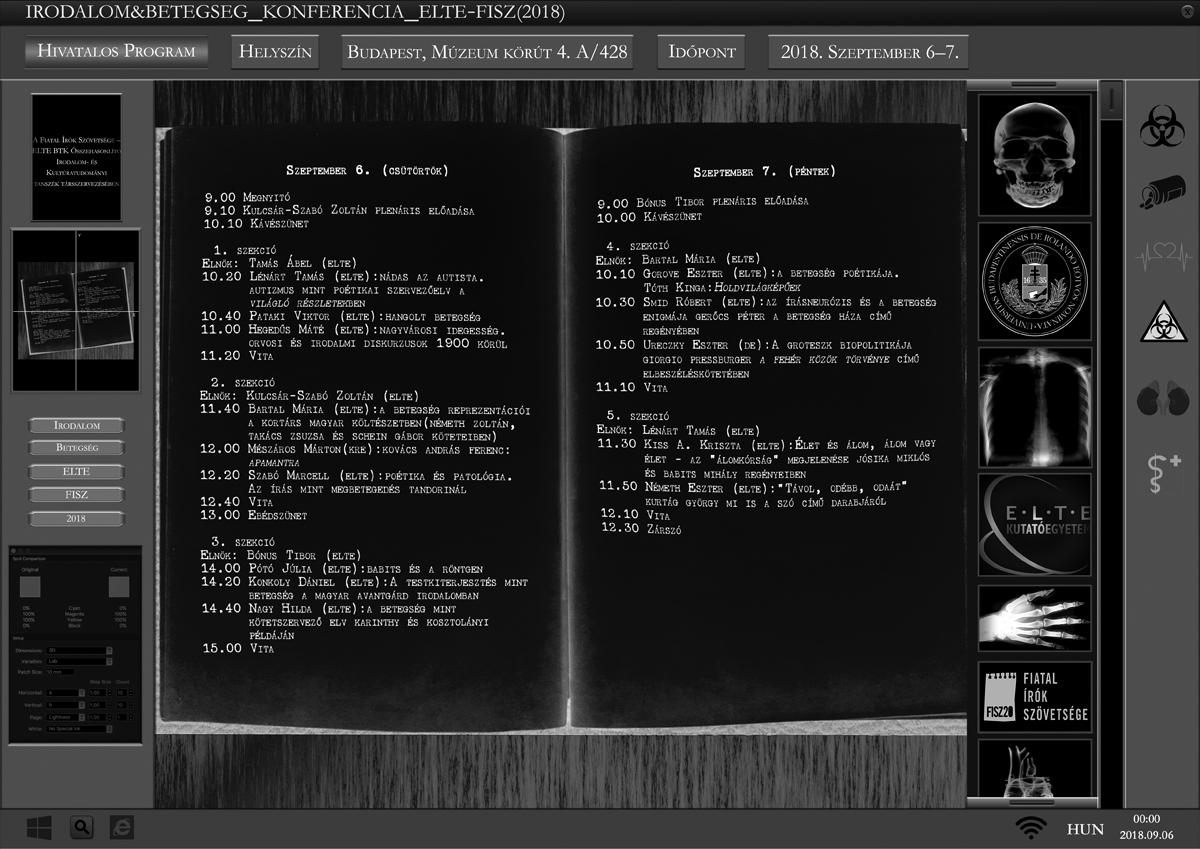Click the ELTE tag button
Viewport: 1200px width, 849px height.
coord(77,471)
